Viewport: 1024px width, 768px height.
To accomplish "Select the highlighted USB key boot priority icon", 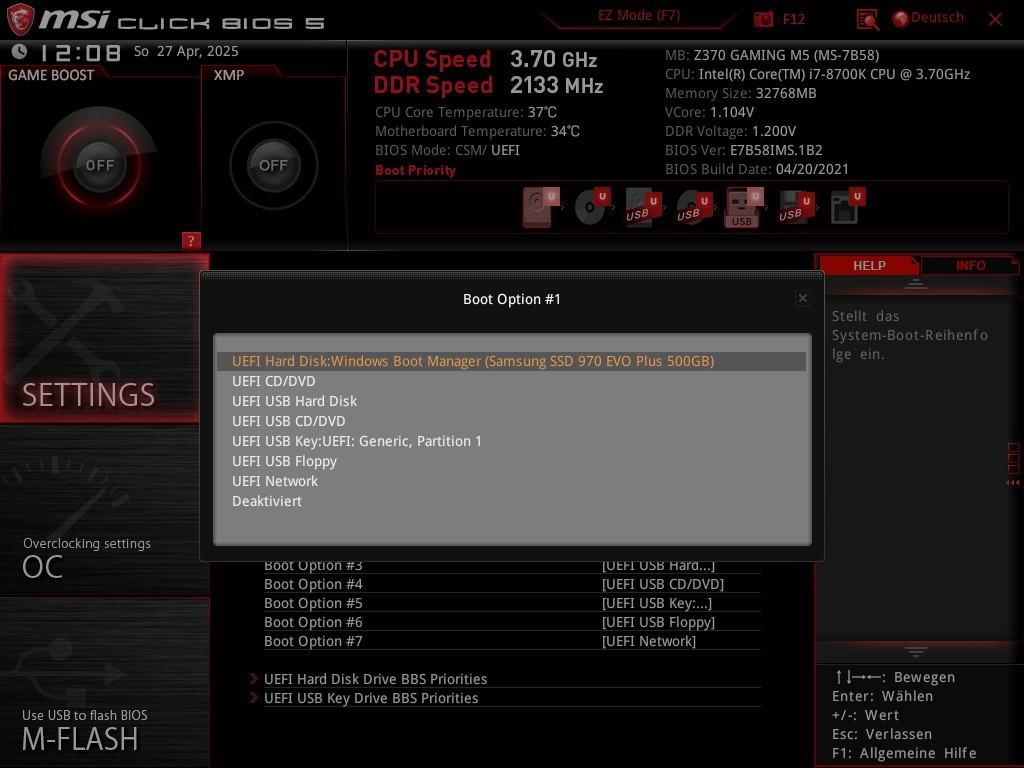I will [743, 207].
